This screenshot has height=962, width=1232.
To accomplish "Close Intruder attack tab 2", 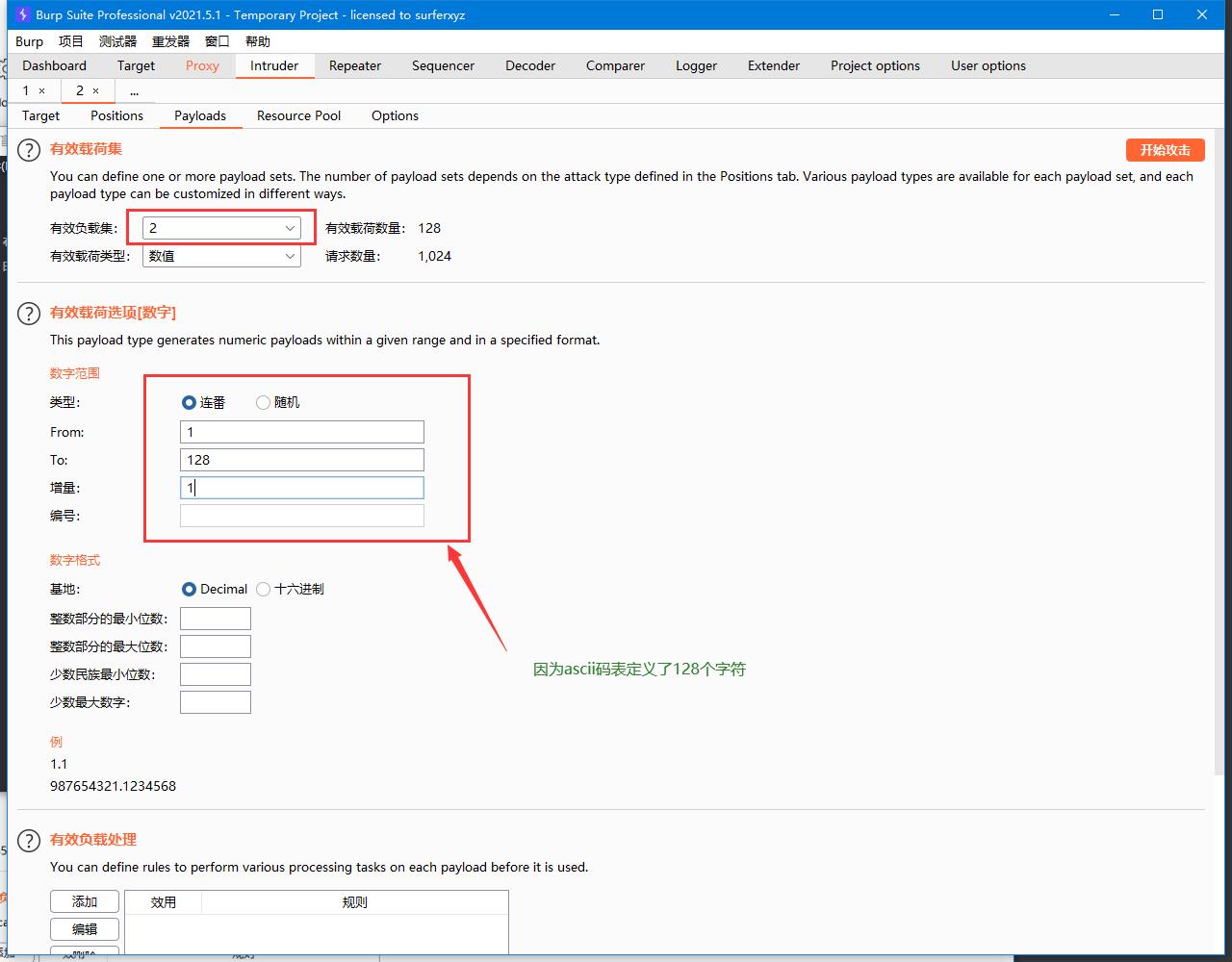I will [x=95, y=90].
